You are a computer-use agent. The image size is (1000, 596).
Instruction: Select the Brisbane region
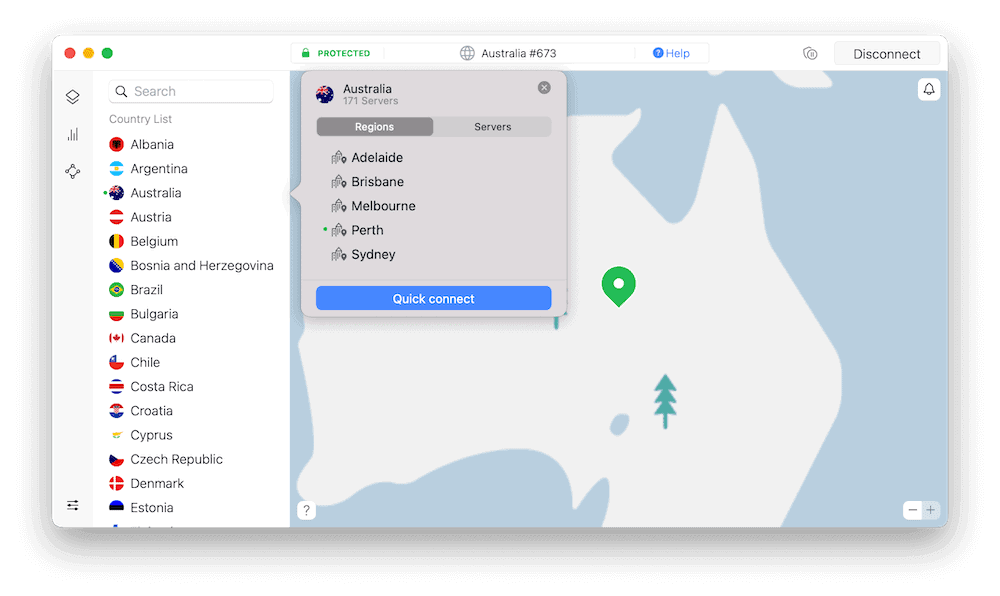[x=378, y=182]
